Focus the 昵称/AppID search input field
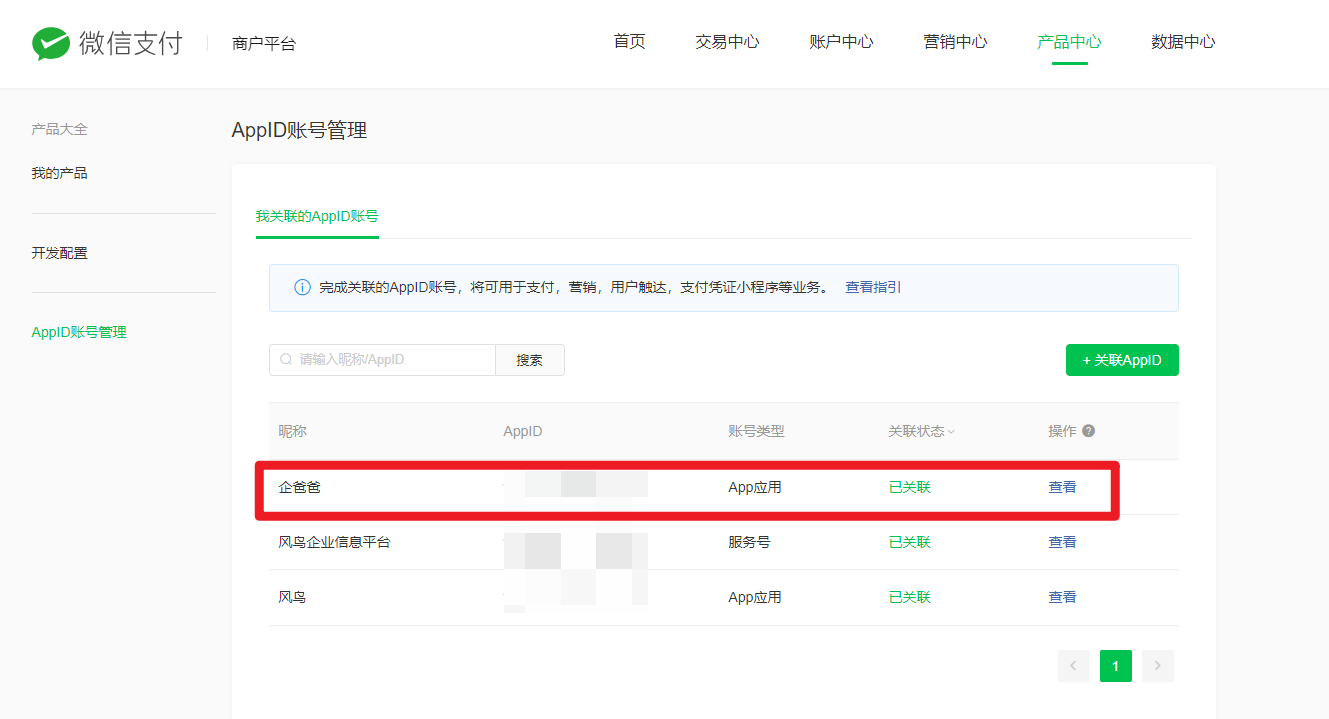The image size is (1329, 719). [383, 360]
